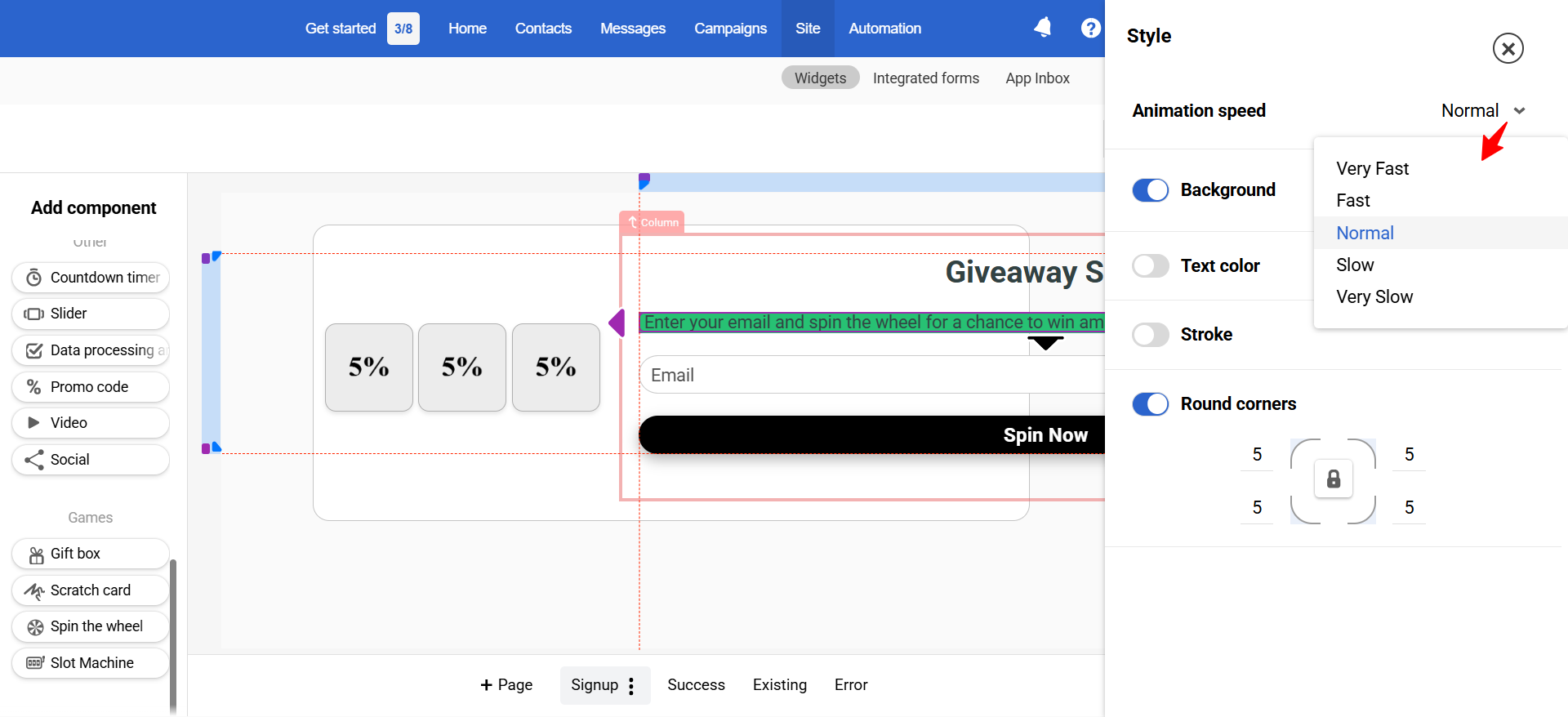Toggle the Background switch off

[1150, 190]
